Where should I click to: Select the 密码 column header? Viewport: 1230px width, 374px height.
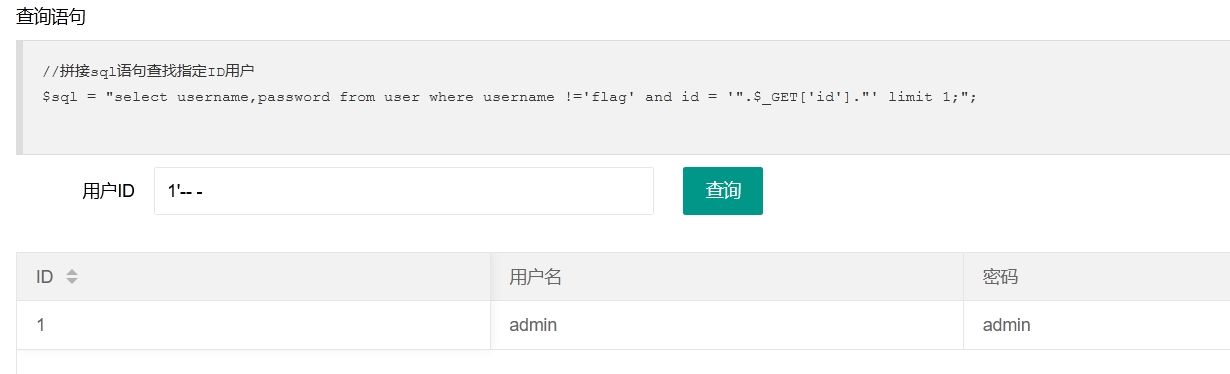tap(1097, 277)
